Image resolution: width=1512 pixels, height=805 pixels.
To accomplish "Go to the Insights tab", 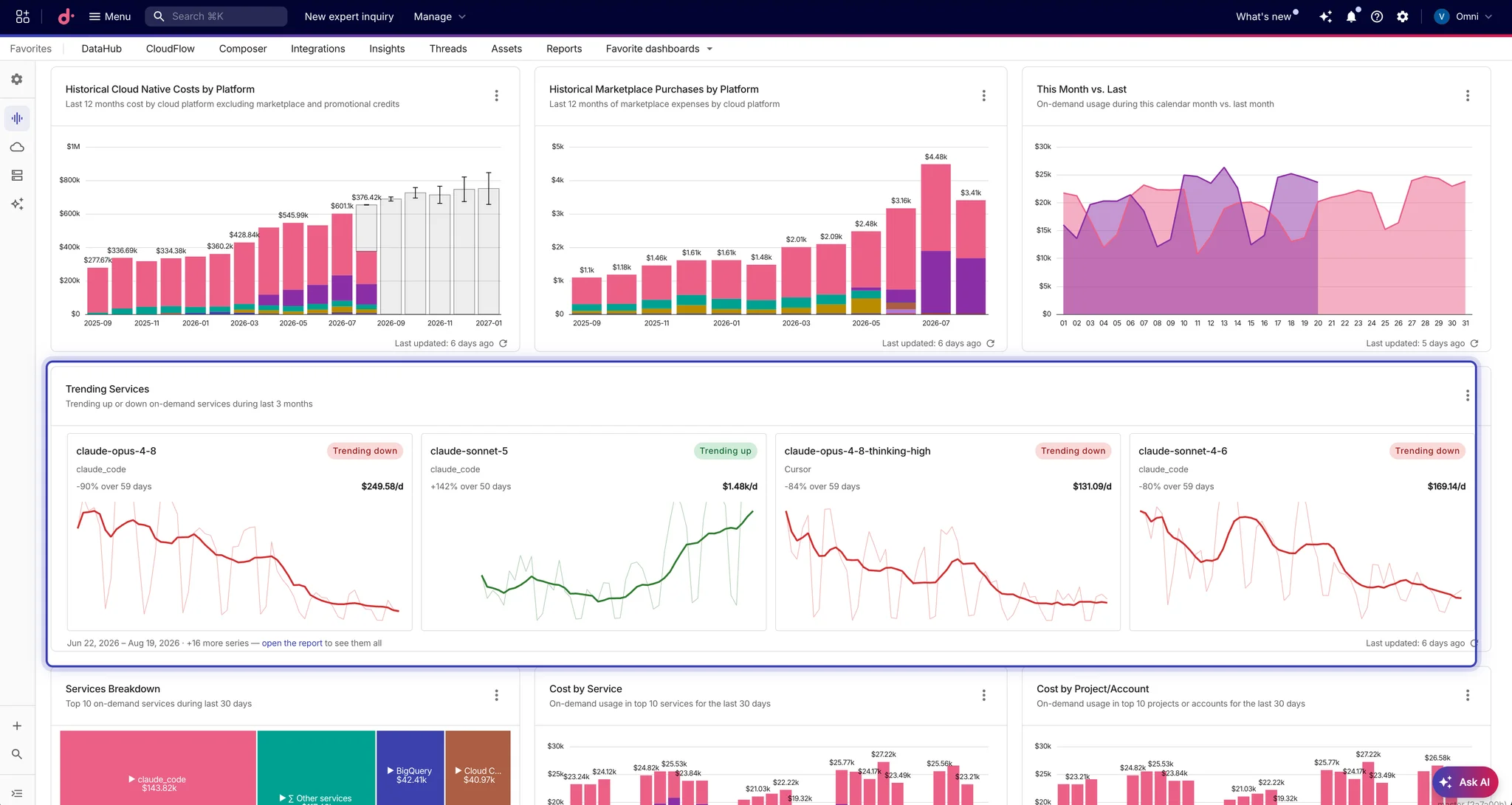I will pos(387,49).
